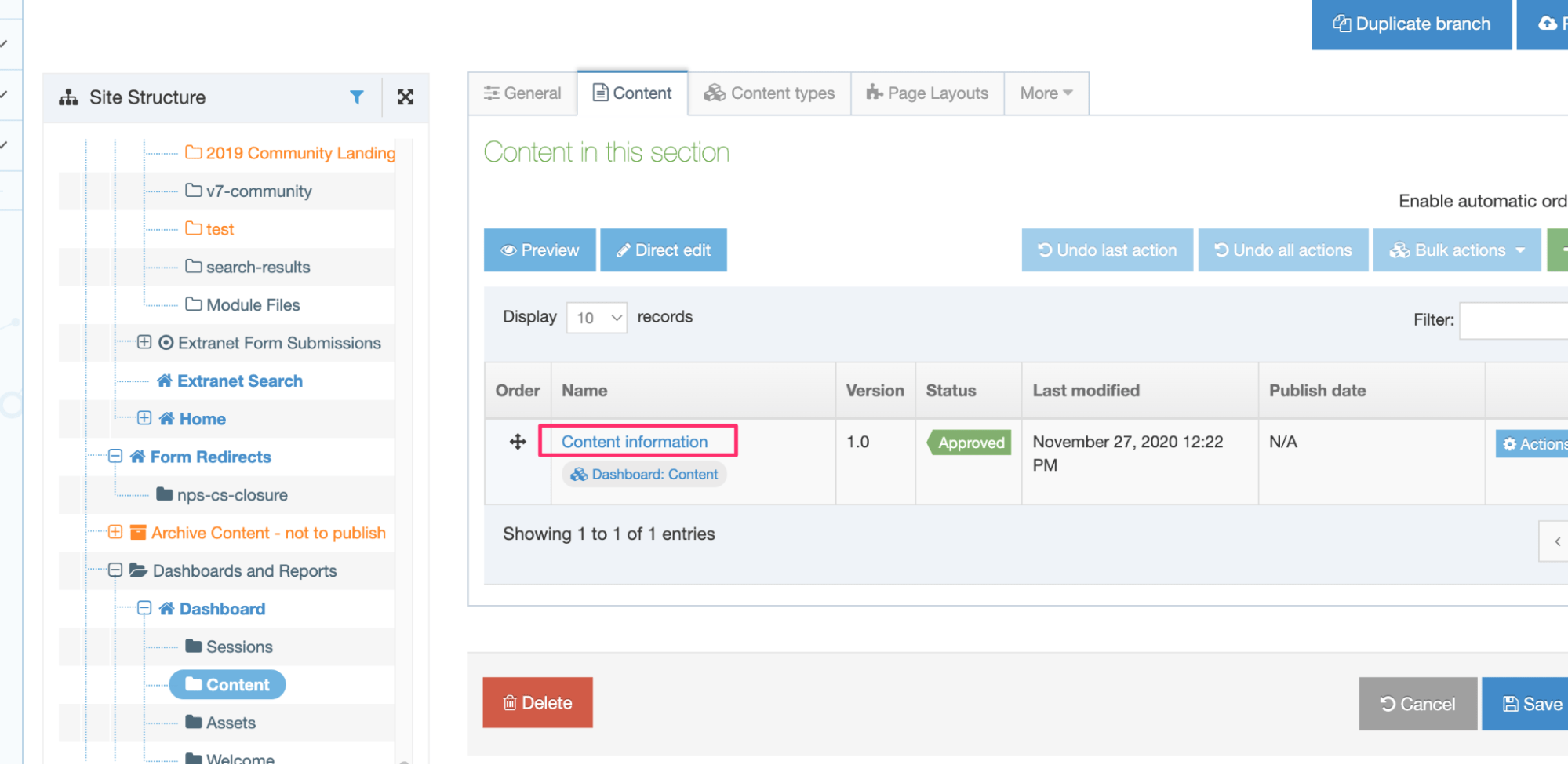Expand Site Structure panel with fullscreen icon
Viewport: 1568px width, 765px height.
[x=405, y=97]
